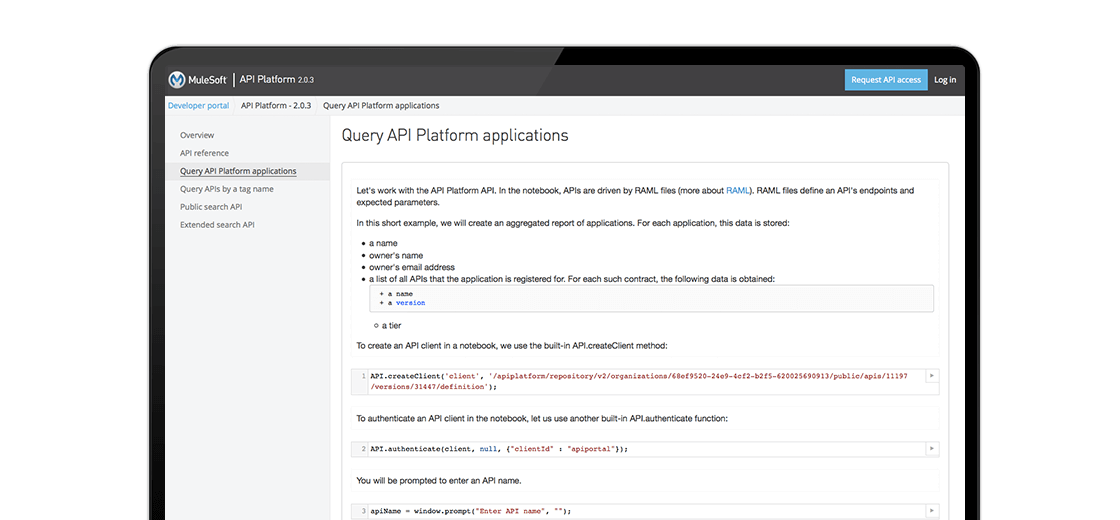Click line number 3 in code gutter

pos(364,511)
